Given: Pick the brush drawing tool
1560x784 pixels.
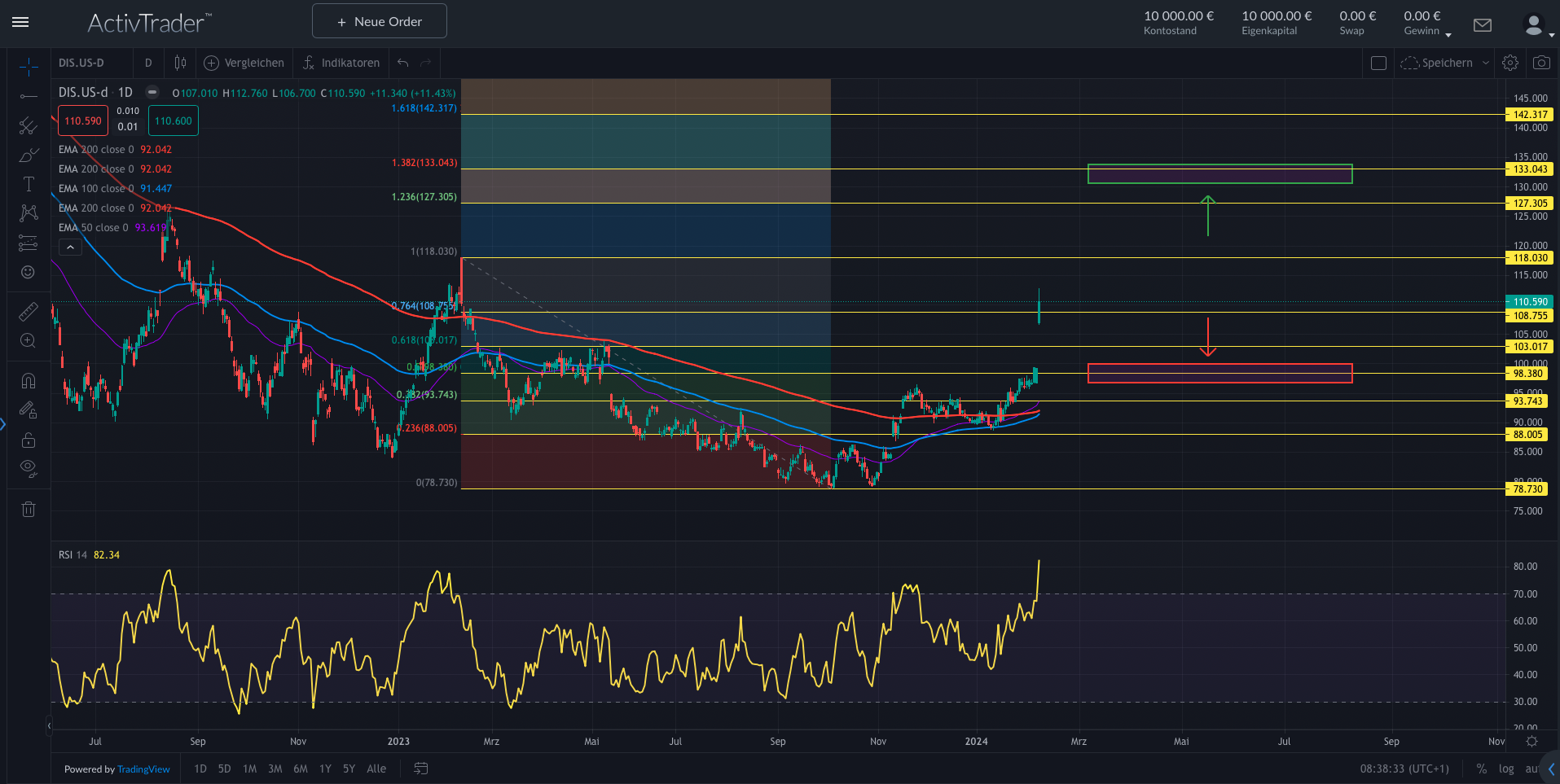Looking at the screenshot, I should (x=29, y=155).
